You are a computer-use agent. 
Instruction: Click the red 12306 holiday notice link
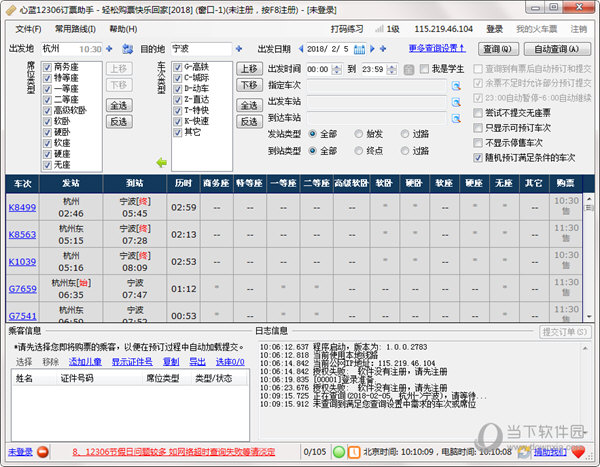pyautogui.click(x=174, y=452)
